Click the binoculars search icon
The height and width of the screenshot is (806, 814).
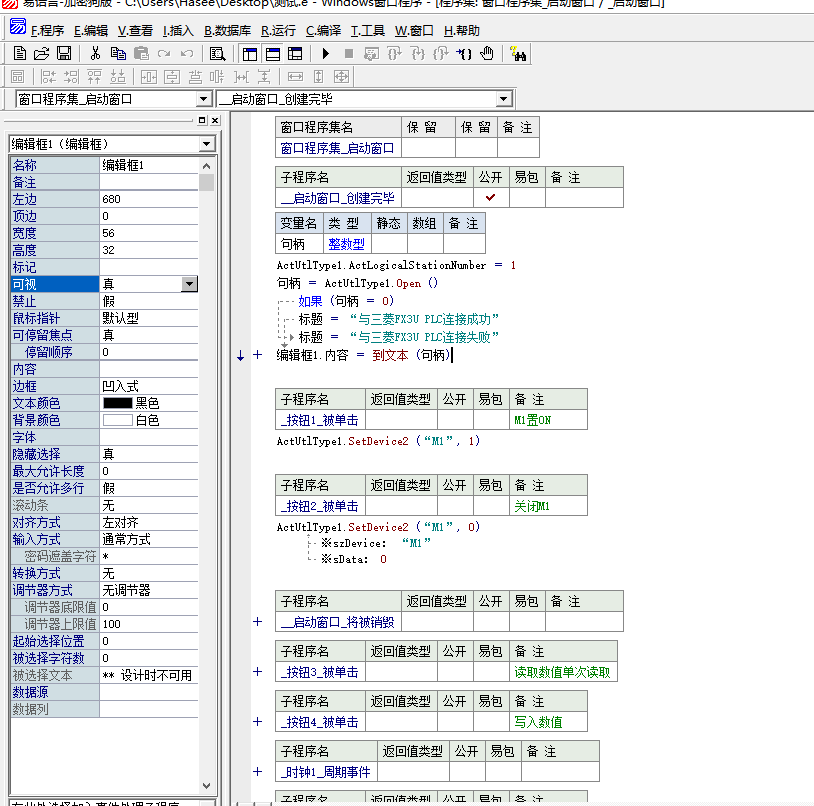point(519,53)
